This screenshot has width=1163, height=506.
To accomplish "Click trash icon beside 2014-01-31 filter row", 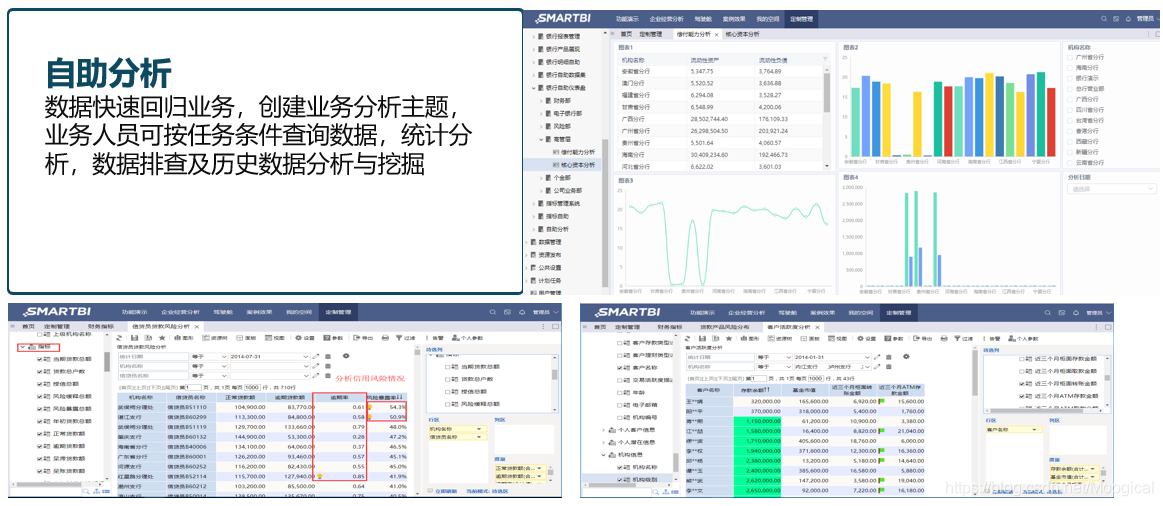I will click(x=889, y=357).
